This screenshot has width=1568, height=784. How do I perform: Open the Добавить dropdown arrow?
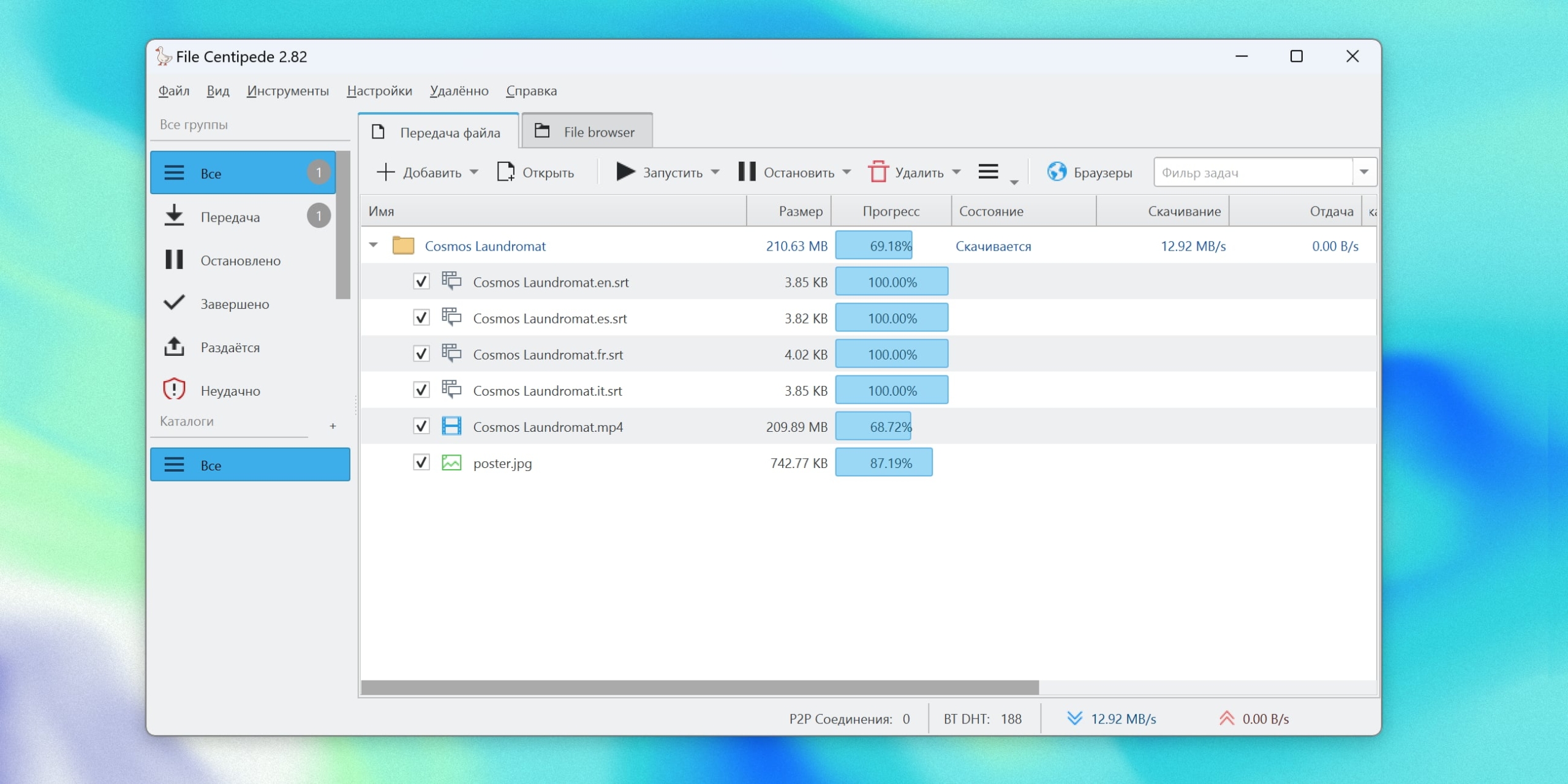pos(474,172)
